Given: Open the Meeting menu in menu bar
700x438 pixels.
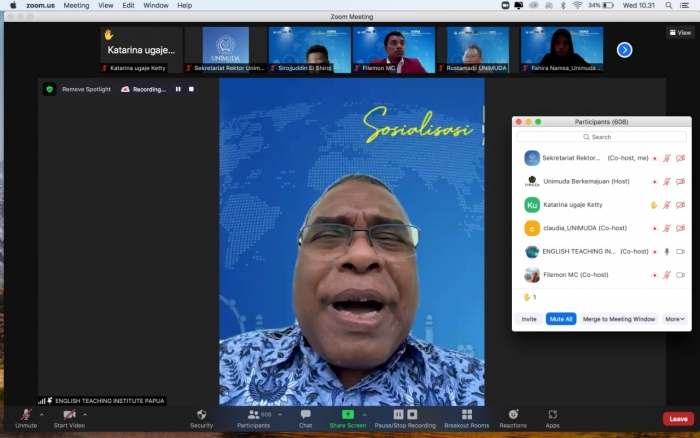Looking at the screenshot, I should 76,5.
